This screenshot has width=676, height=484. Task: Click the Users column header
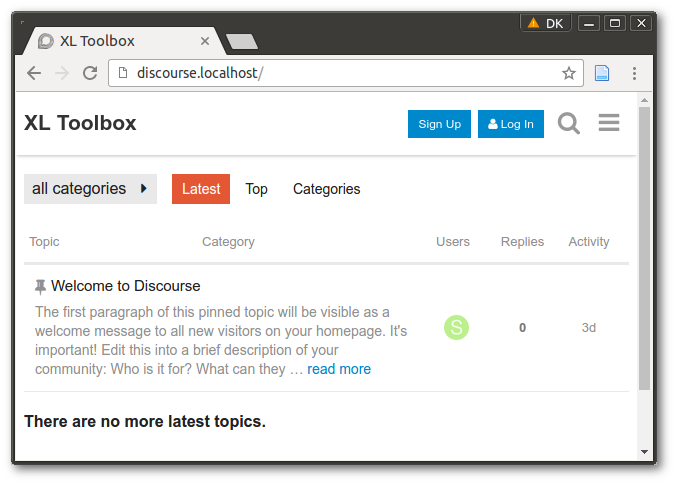(x=453, y=242)
